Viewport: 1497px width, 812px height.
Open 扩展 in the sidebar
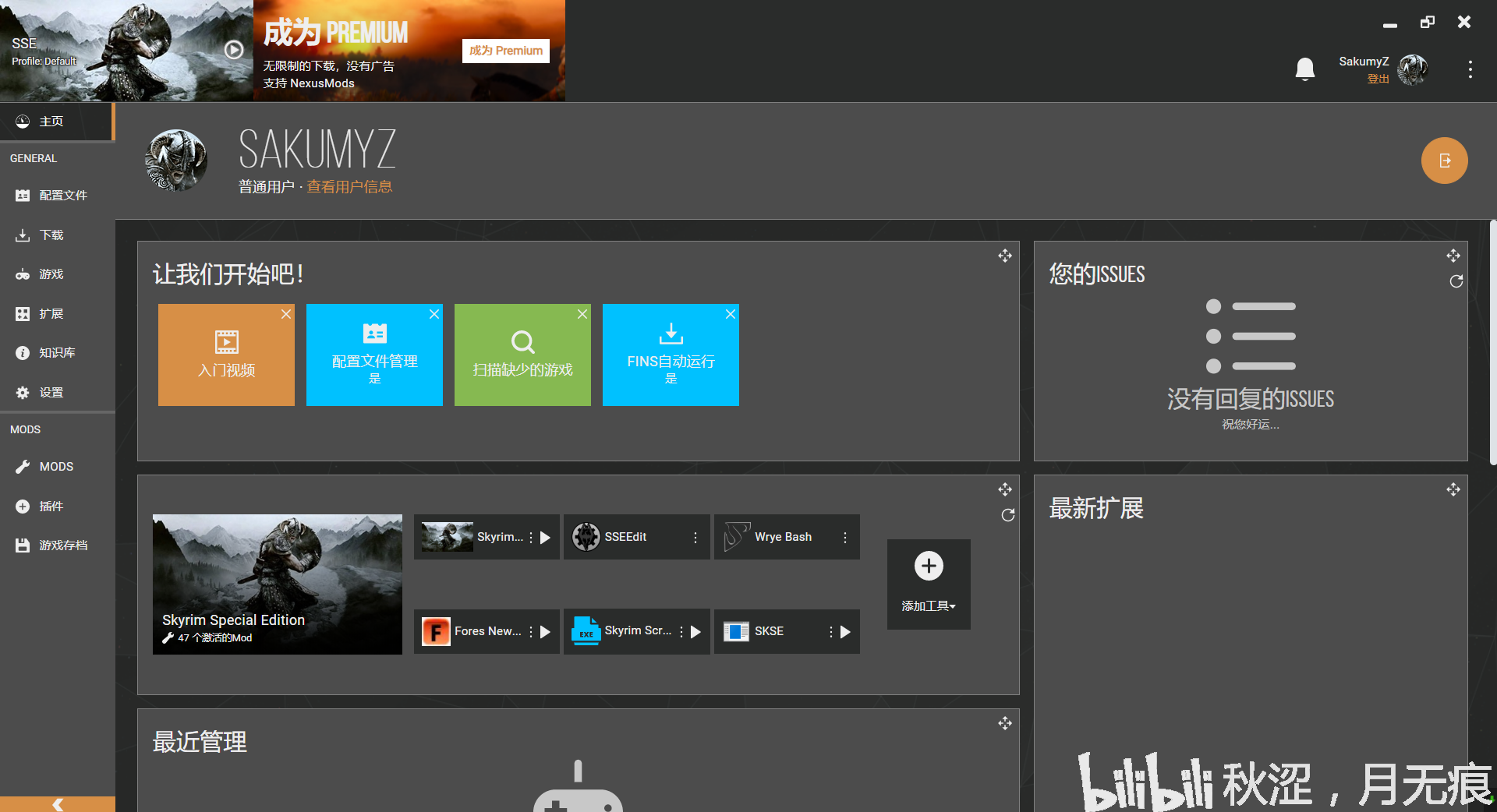pos(57,314)
